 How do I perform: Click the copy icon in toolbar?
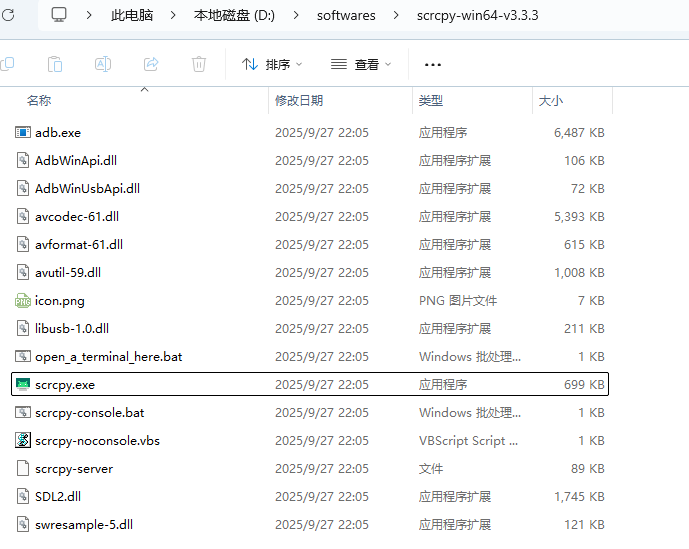7,64
